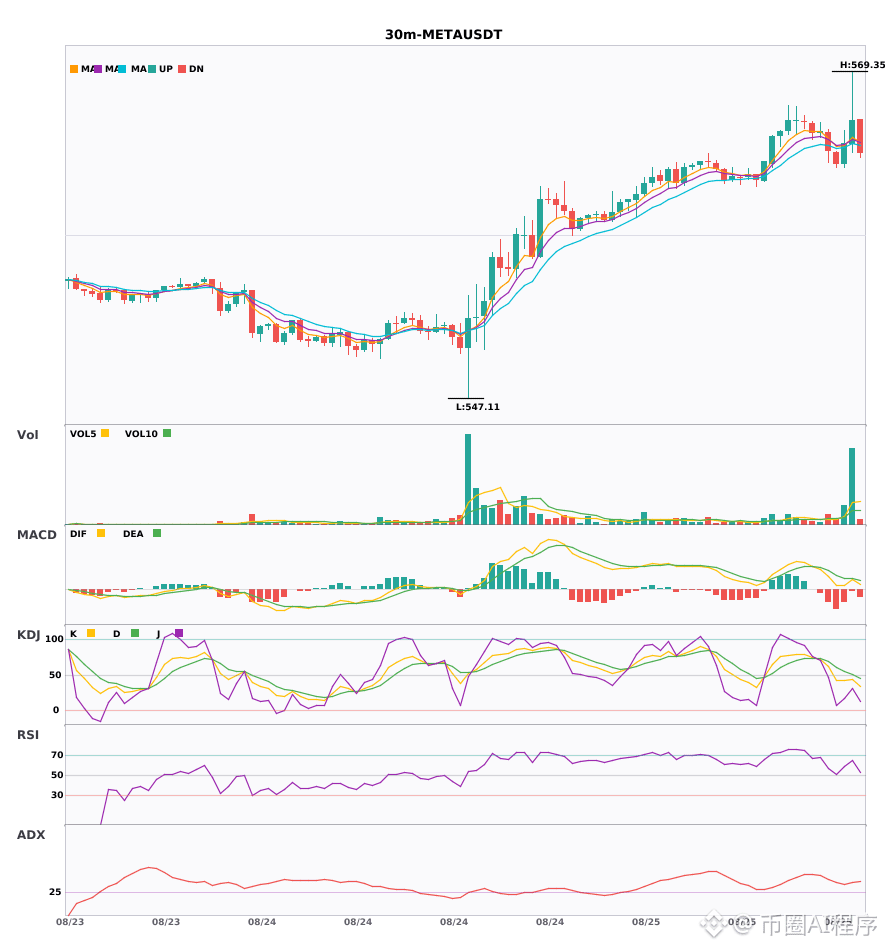Click the ADX panel label
This screenshot has height=950, width=885.
pos(31,835)
